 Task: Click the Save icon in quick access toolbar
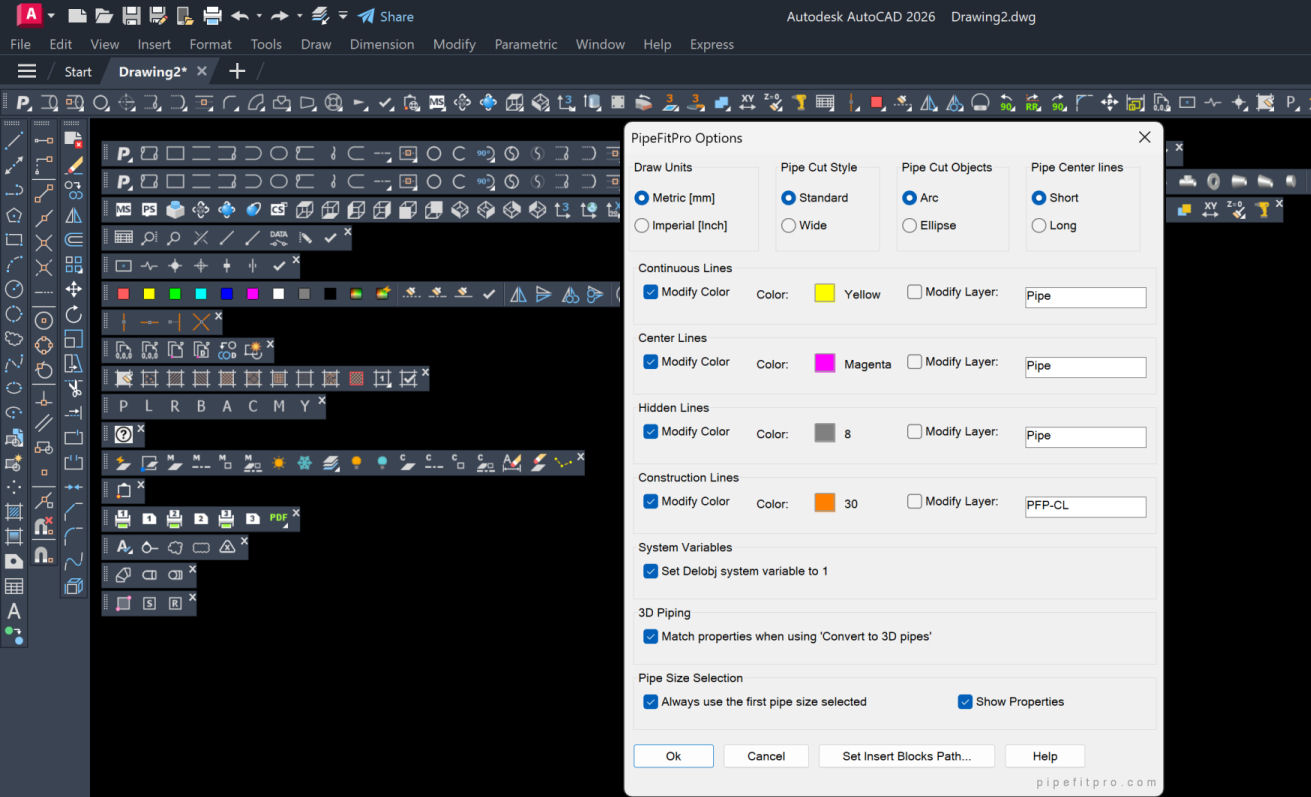click(131, 16)
